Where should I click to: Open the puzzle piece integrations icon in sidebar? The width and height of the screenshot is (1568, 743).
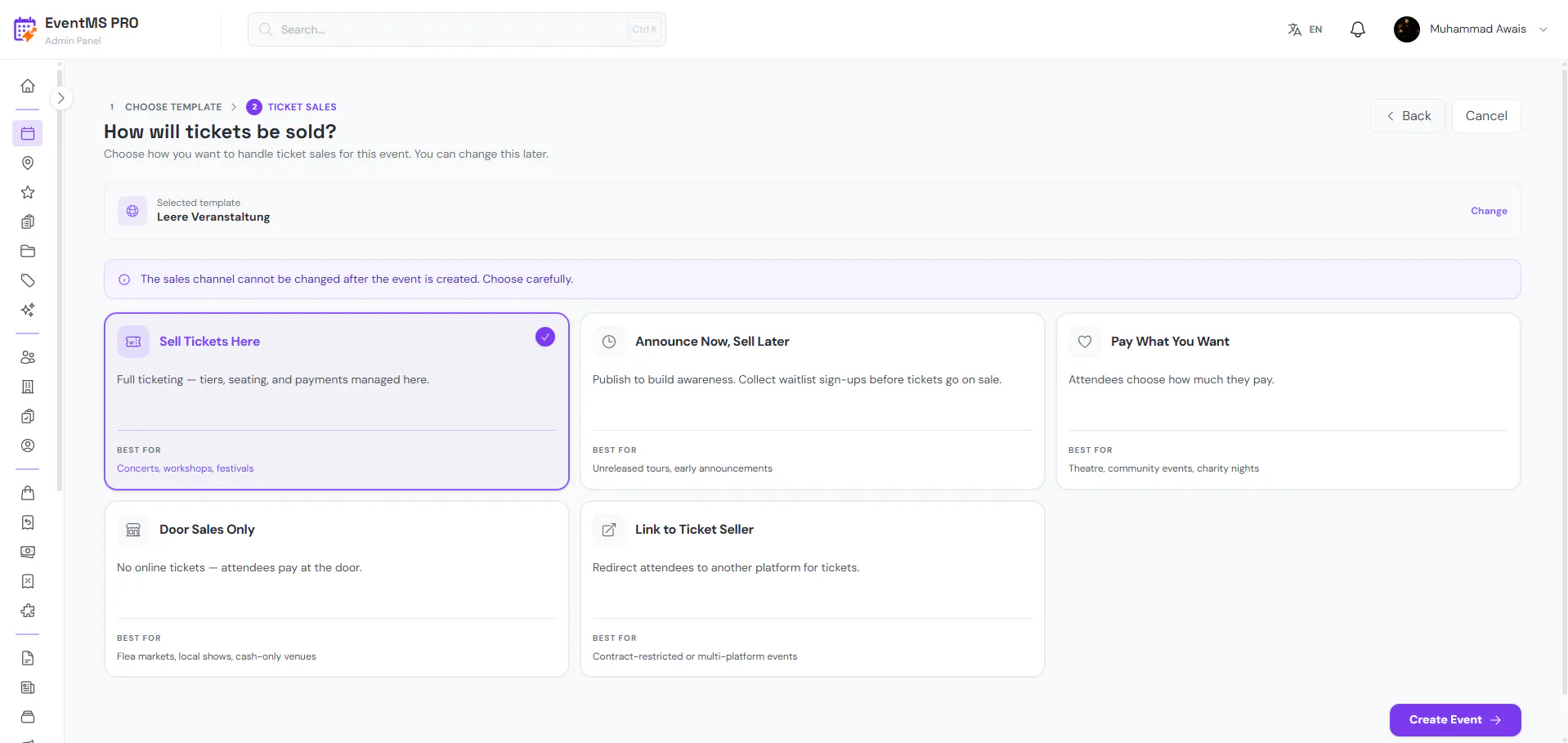click(28, 611)
